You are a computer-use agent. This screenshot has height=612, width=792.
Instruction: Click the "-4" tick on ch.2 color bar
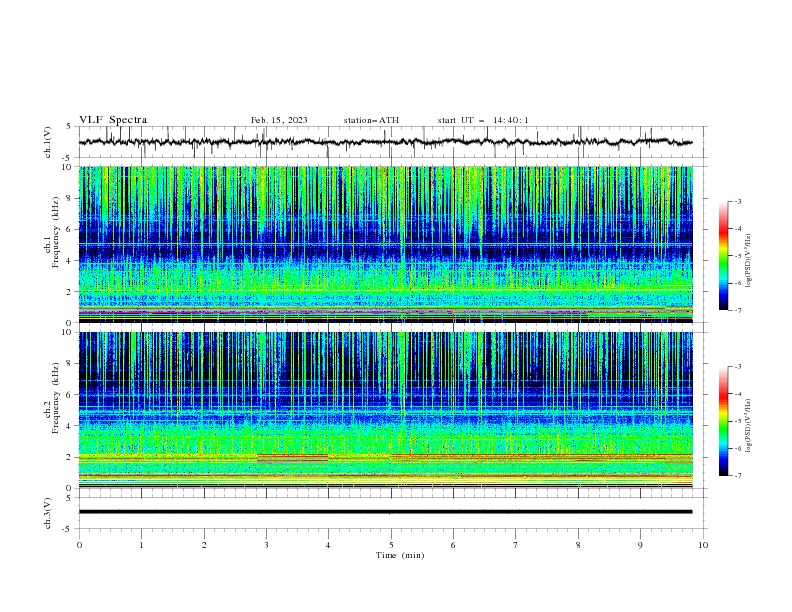click(x=738, y=394)
